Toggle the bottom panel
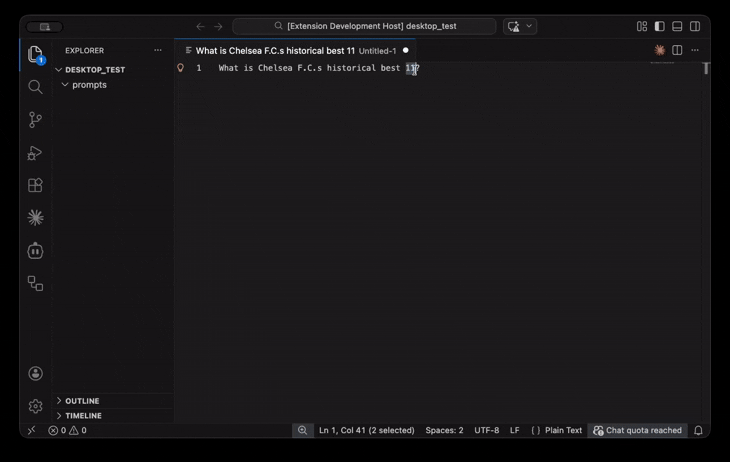The image size is (730, 462). tap(677, 26)
